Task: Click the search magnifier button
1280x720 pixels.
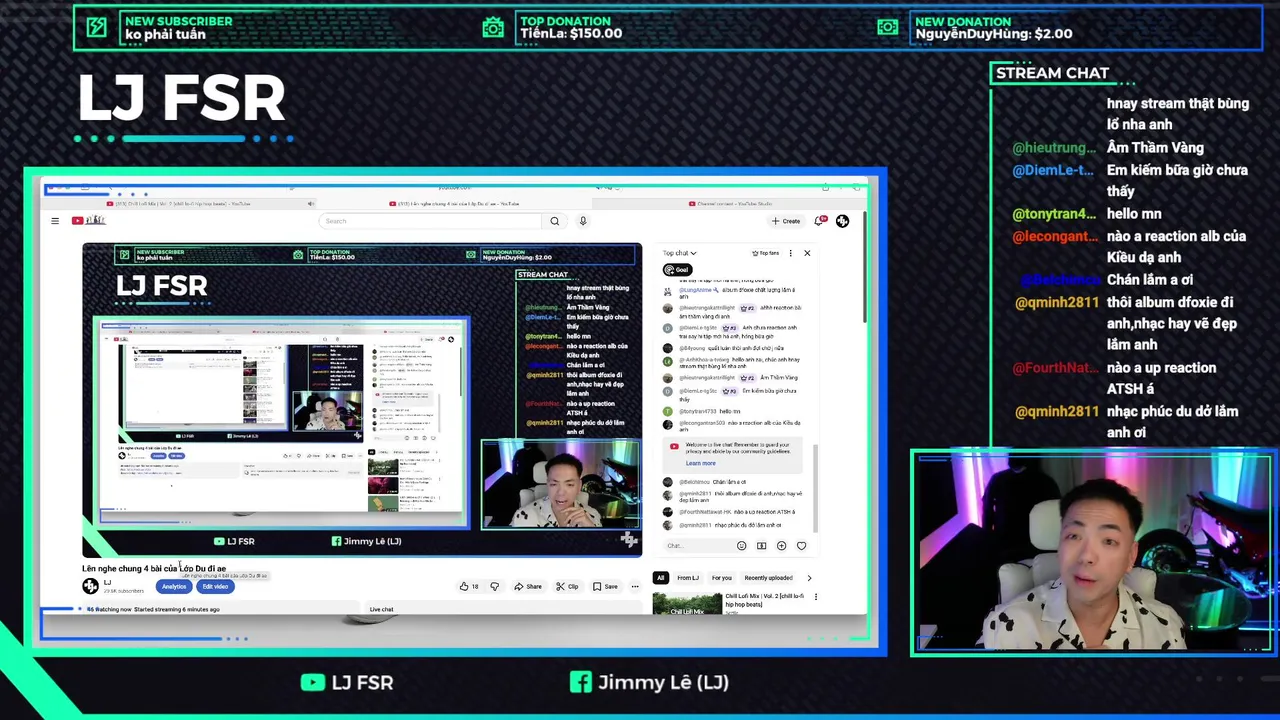Action: [x=555, y=221]
